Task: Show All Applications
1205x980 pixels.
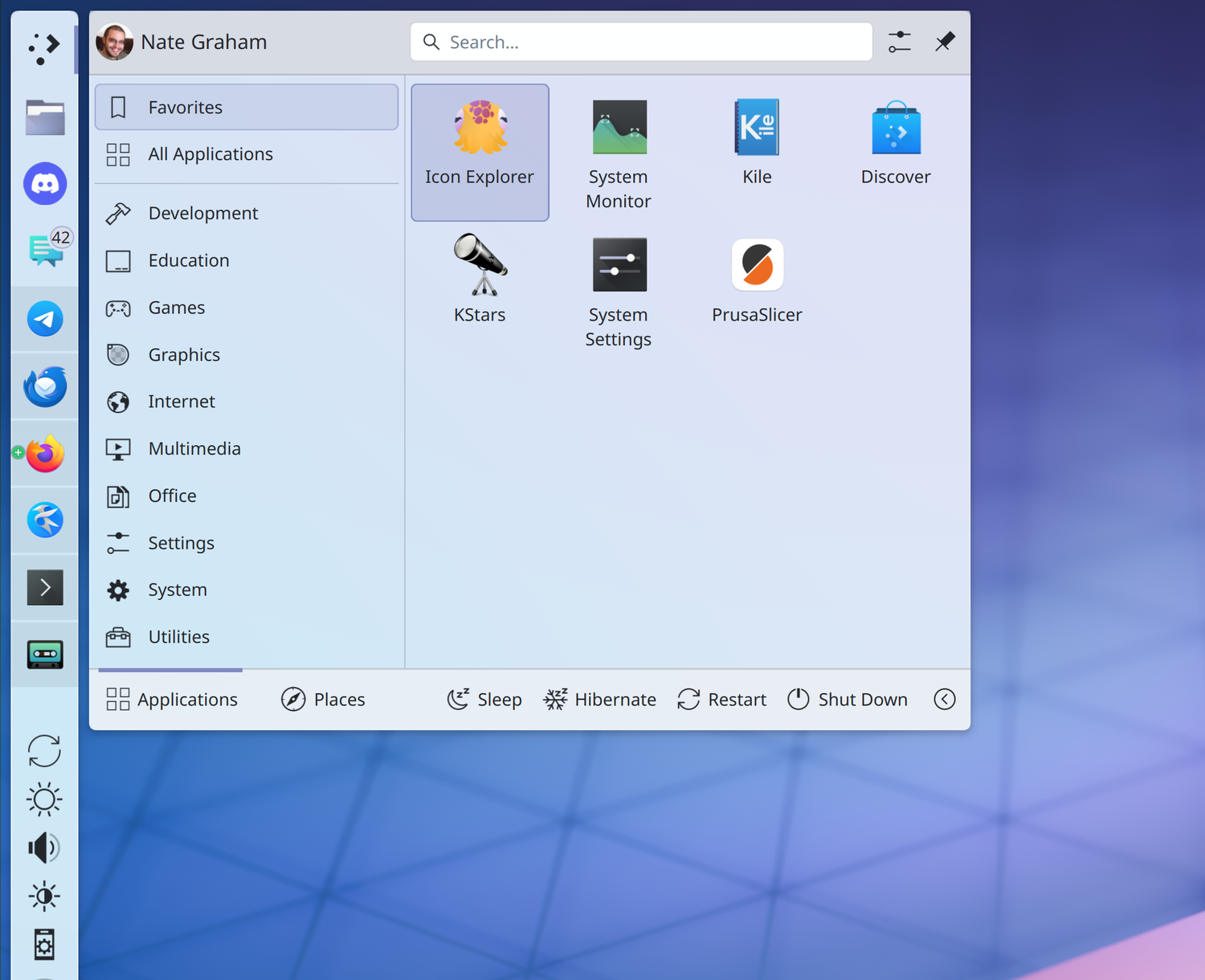Action: click(247, 154)
